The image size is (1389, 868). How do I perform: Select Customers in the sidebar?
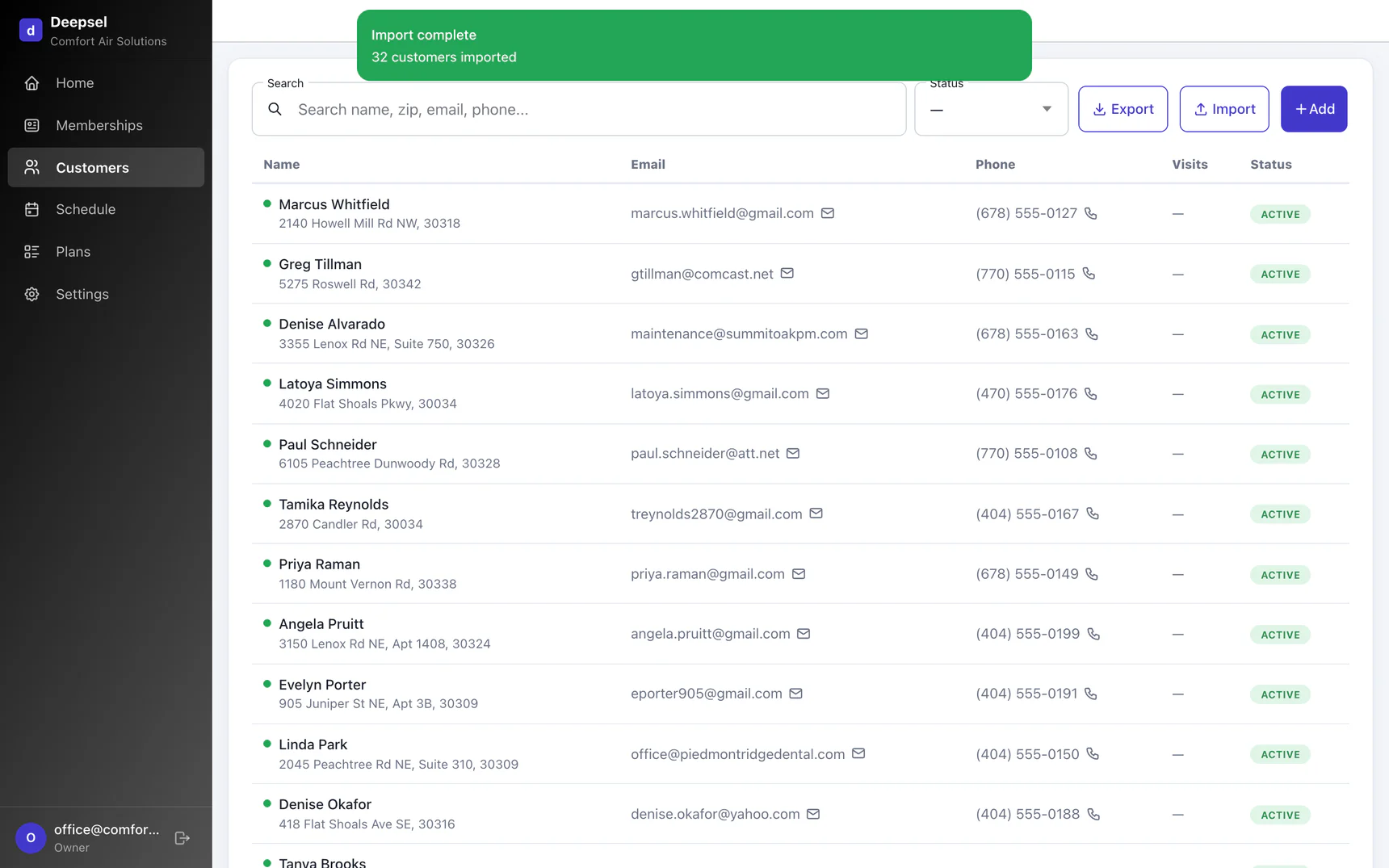click(x=106, y=167)
